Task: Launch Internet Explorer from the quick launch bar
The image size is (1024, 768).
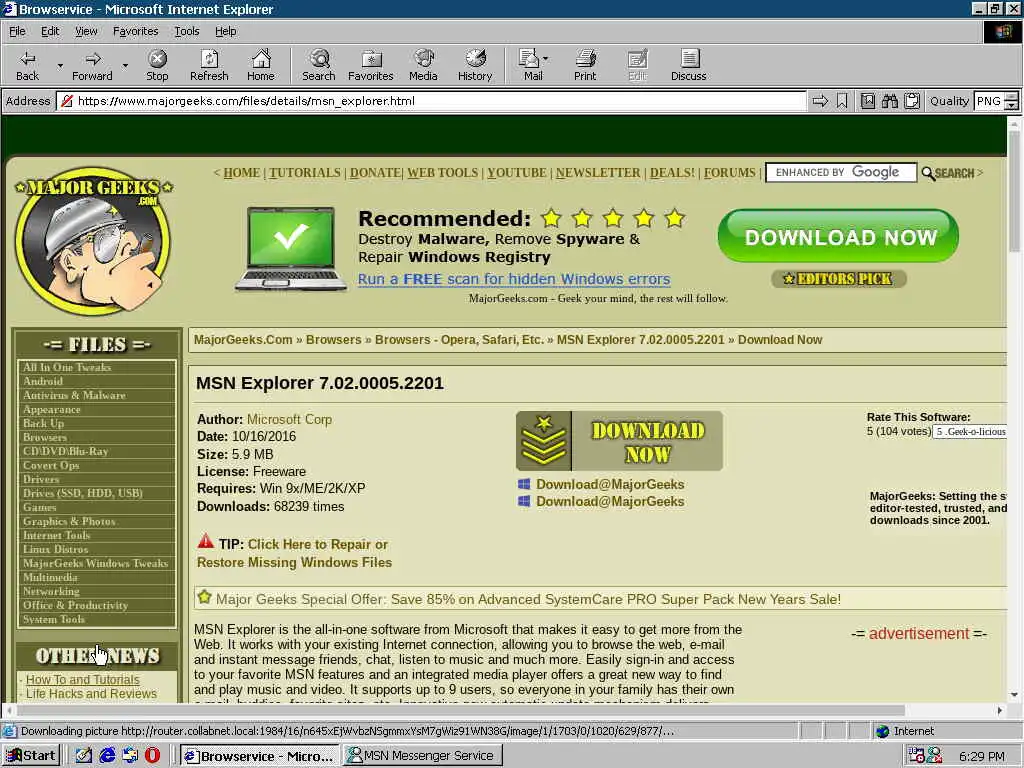Action: 107,756
